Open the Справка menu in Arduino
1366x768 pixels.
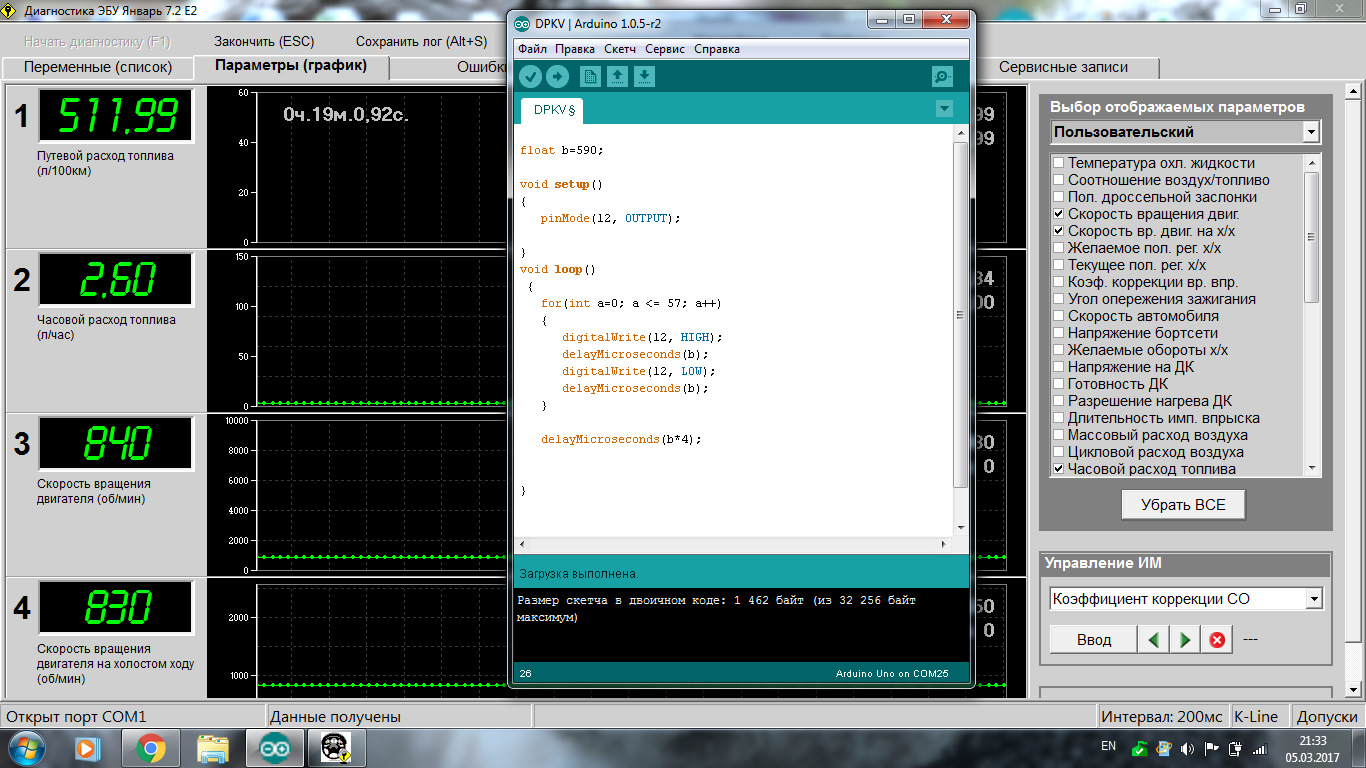coord(717,49)
